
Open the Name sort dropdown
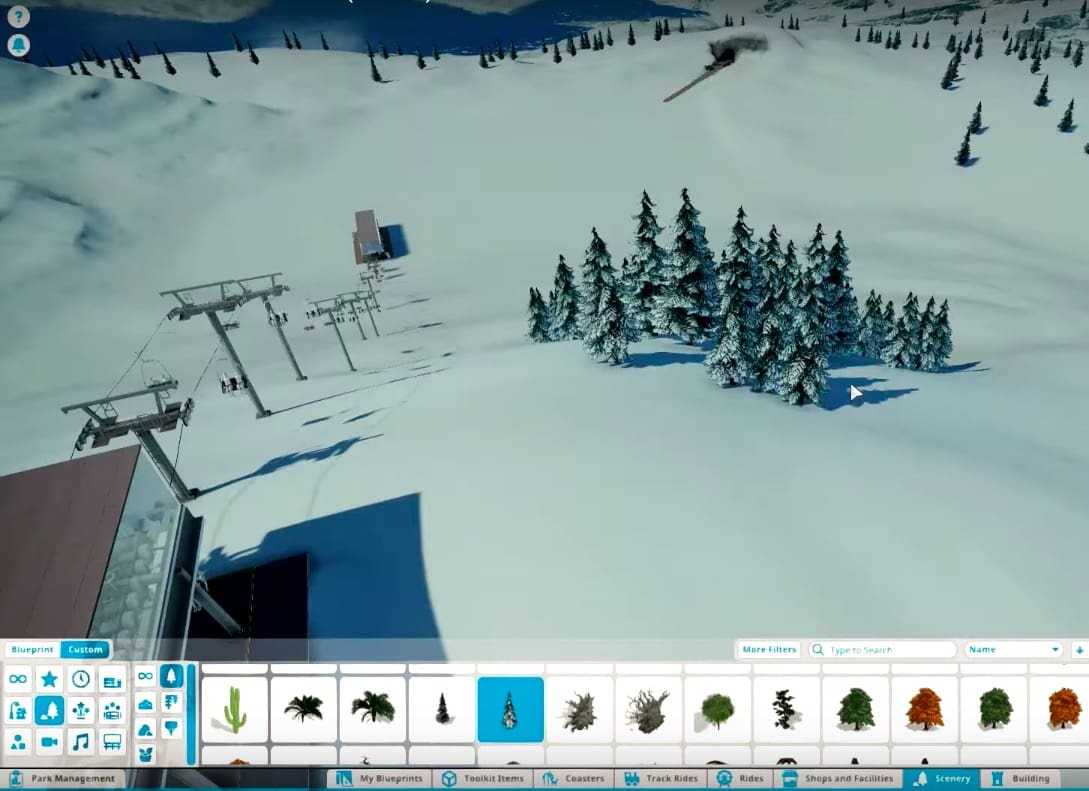point(1013,650)
